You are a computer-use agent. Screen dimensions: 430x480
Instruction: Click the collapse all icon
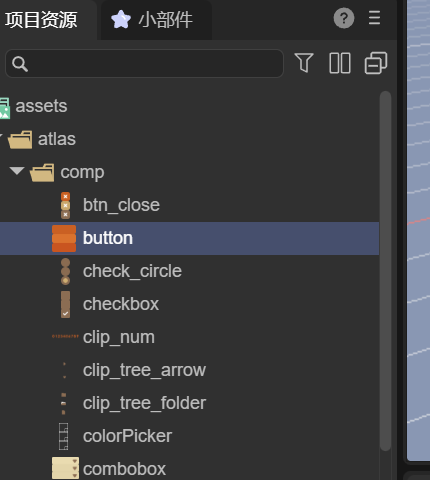point(376,63)
